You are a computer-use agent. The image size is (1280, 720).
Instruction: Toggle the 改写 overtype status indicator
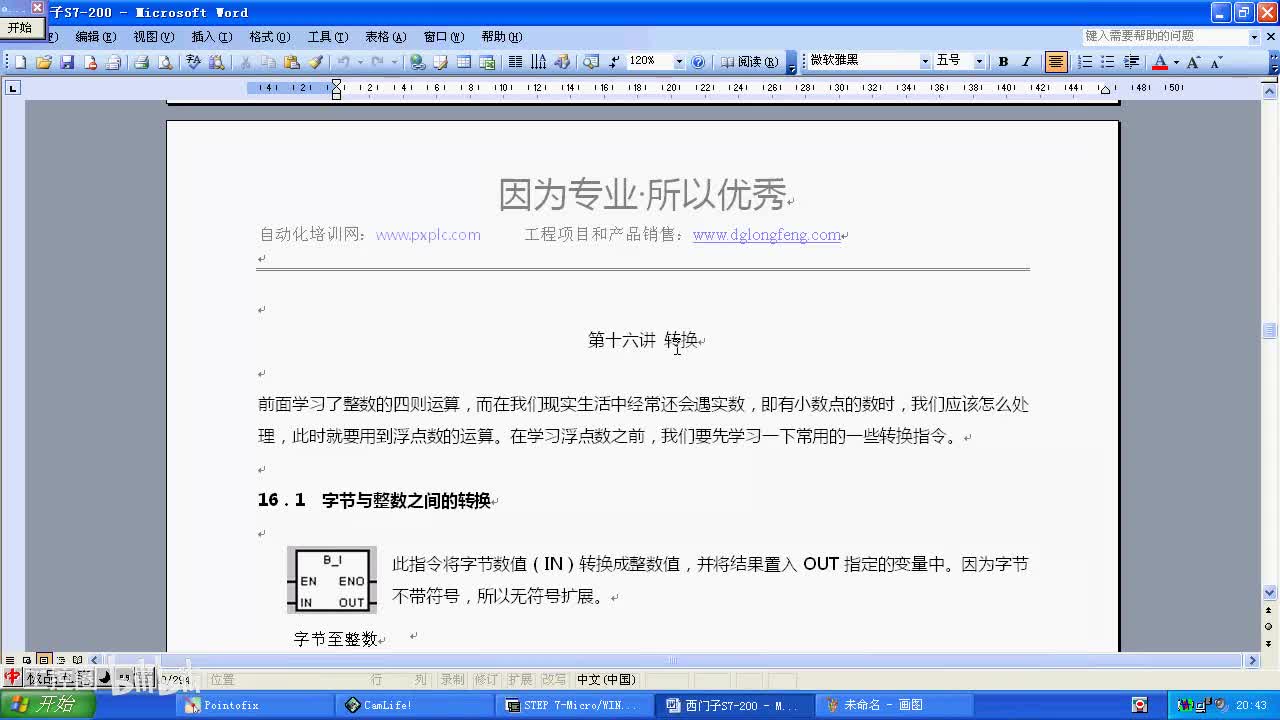click(x=553, y=680)
